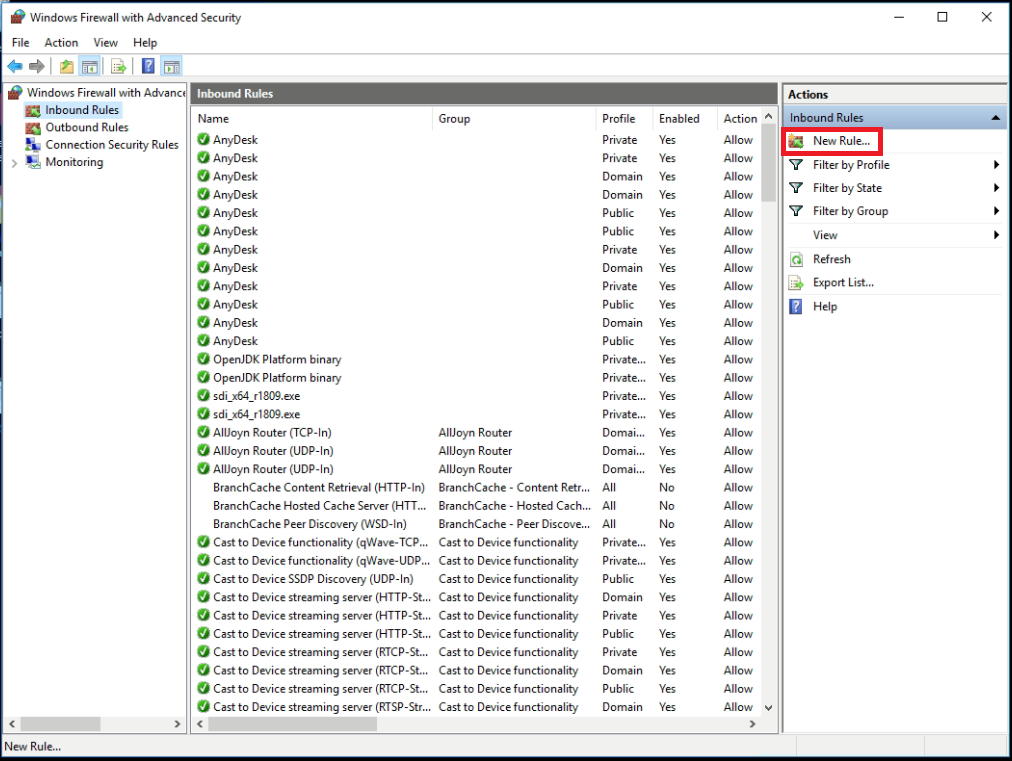Click the rules list horizontal scroll right arrow
Viewport: 1012px width, 761px height.
click(x=752, y=724)
